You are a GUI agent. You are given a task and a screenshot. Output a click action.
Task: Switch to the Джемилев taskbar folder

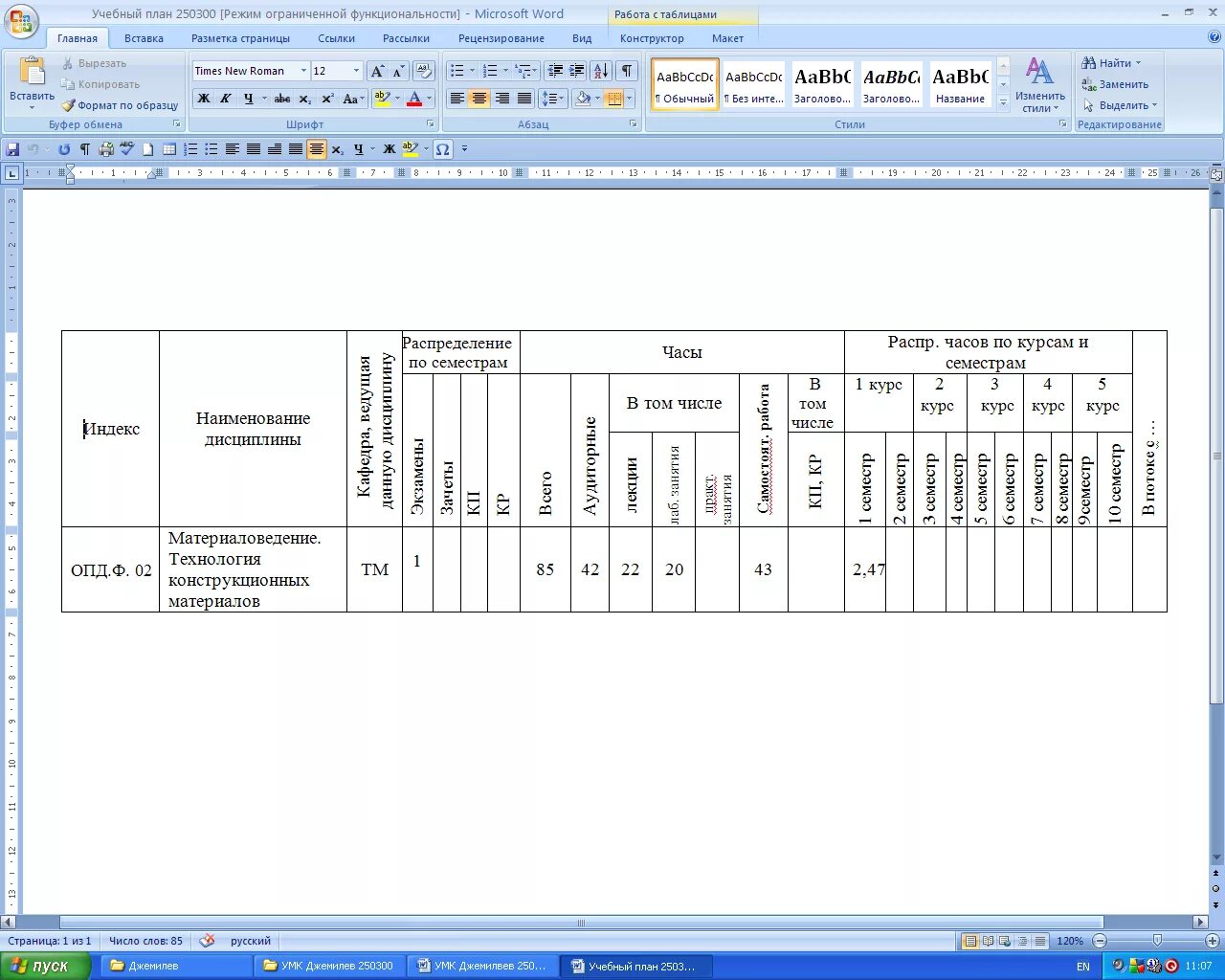[175, 966]
